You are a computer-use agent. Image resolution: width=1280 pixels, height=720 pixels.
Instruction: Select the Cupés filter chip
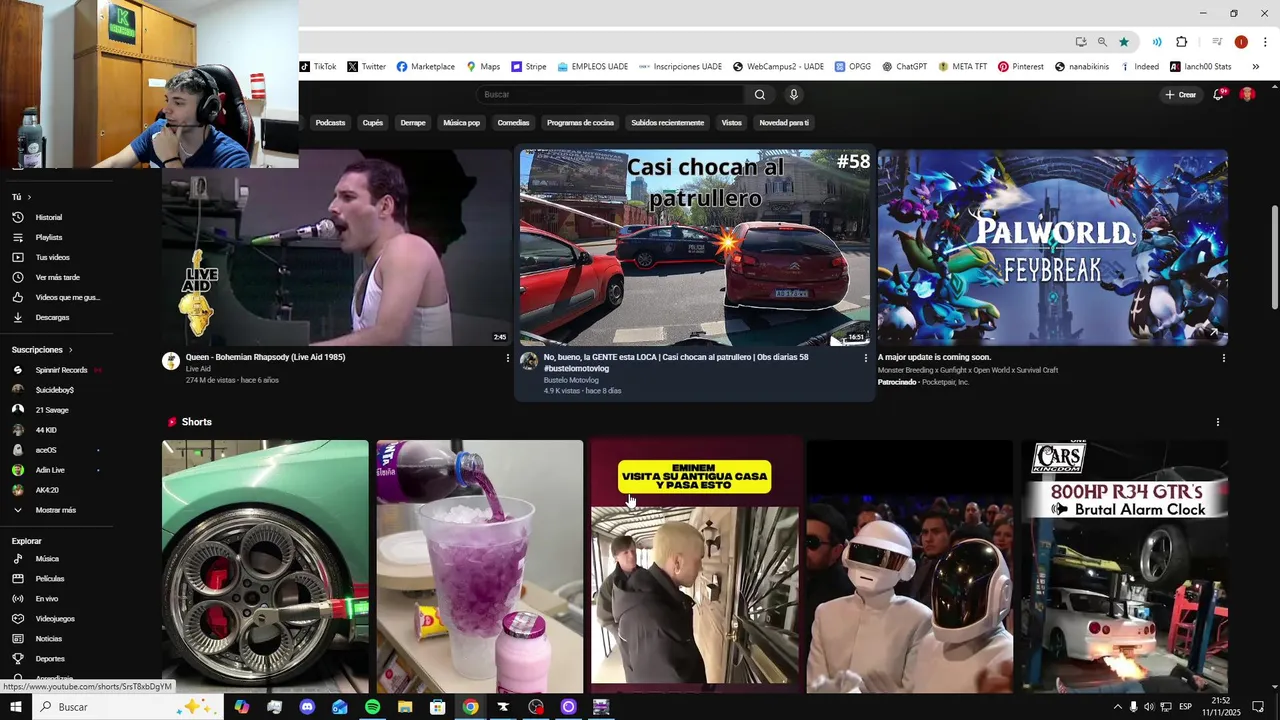point(373,123)
